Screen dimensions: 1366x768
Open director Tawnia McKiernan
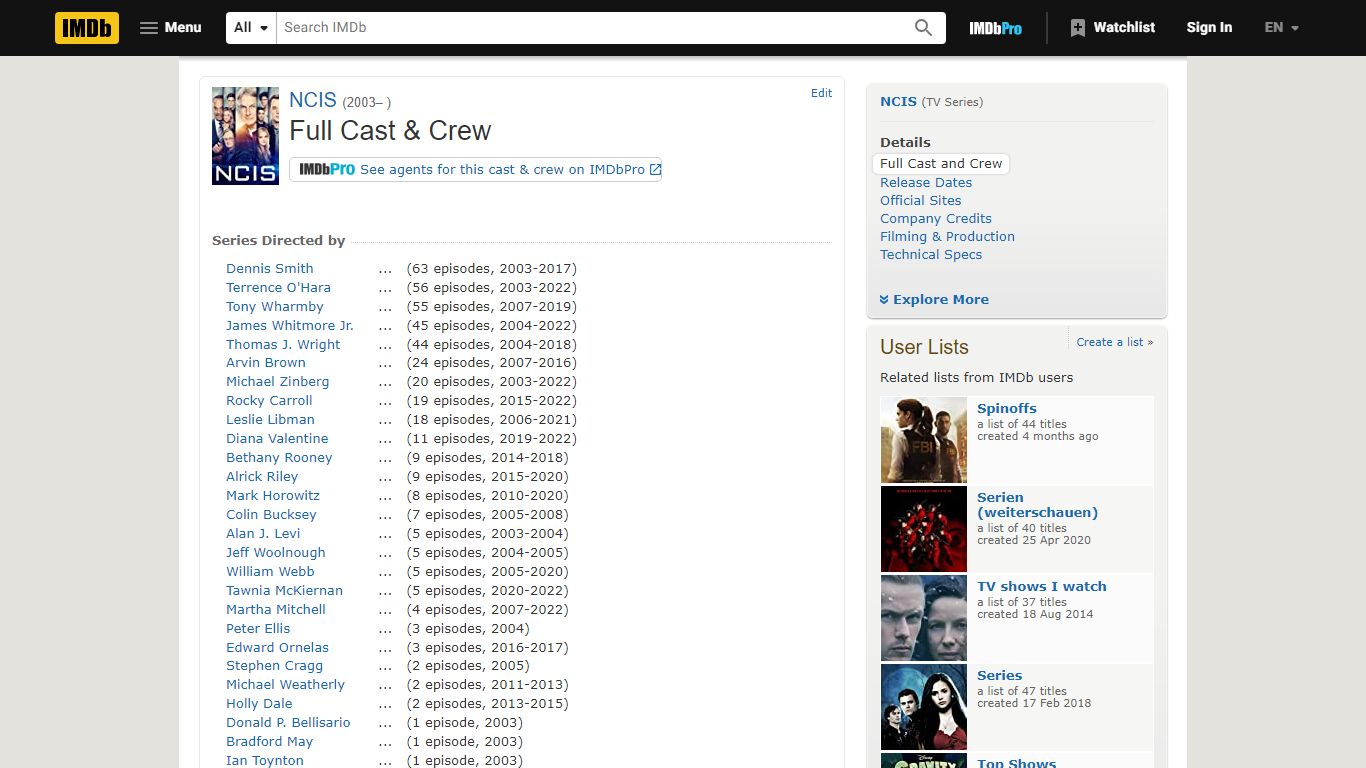click(284, 590)
